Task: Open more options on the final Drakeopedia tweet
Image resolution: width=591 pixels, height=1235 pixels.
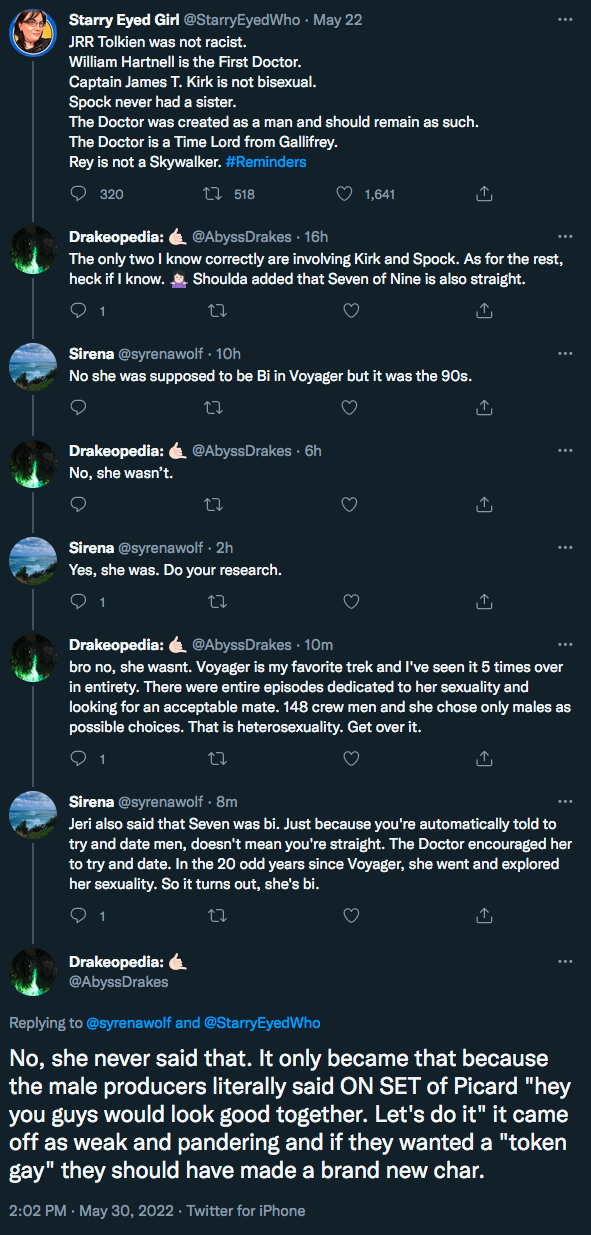Action: point(565,963)
